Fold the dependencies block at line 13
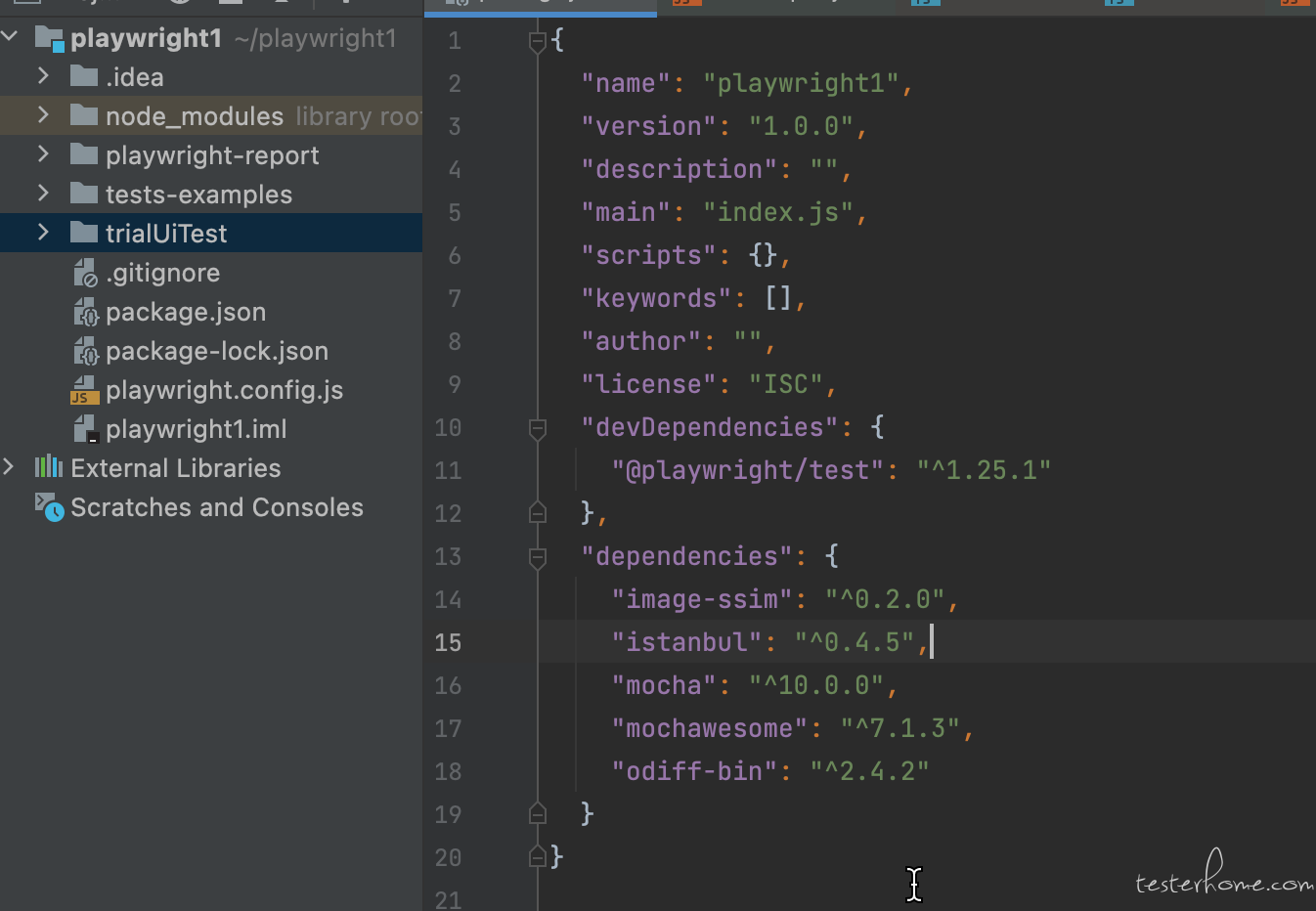The image size is (1316, 911). click(537, 557)
